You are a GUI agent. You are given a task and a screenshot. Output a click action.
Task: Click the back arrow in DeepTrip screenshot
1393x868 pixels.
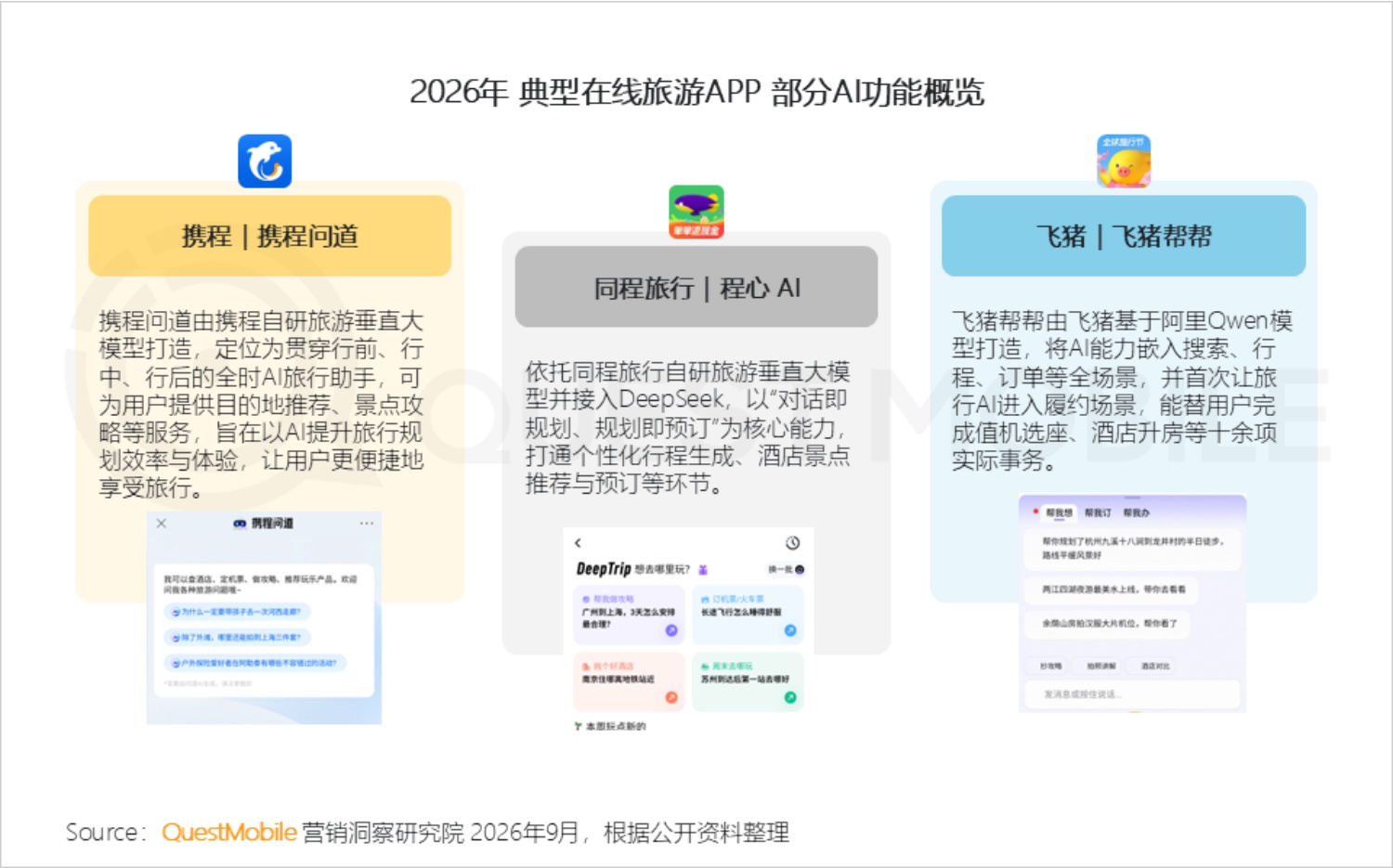pyautogui.click(x=578, y=543)
